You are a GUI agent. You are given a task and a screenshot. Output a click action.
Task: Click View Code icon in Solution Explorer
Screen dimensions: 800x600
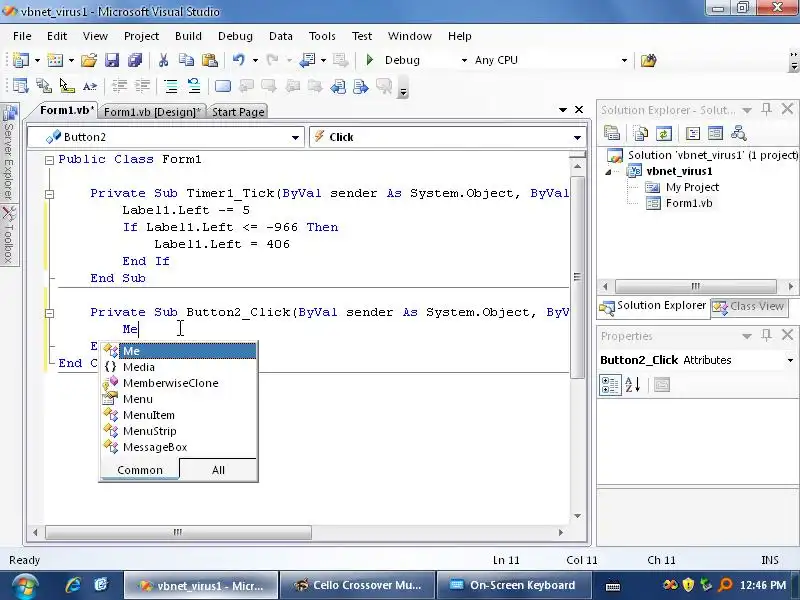click(693, 133)
